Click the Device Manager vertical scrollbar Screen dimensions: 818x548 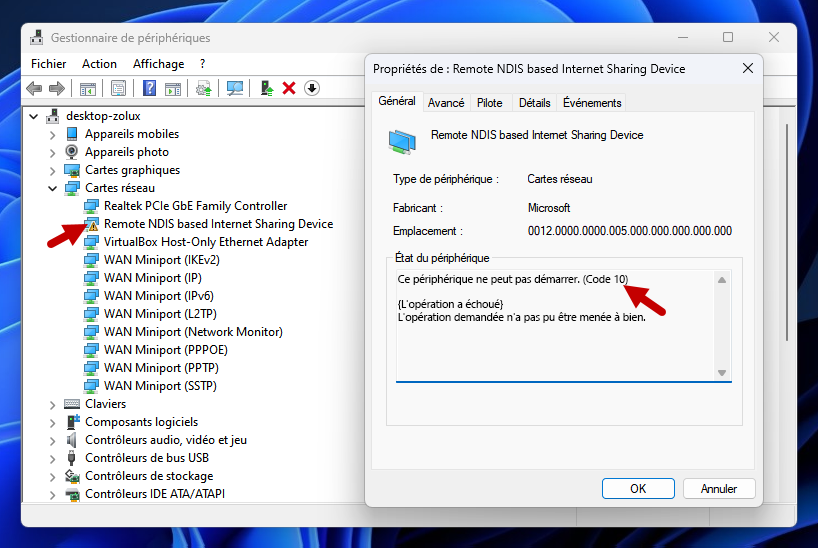[x=787, y=233]
